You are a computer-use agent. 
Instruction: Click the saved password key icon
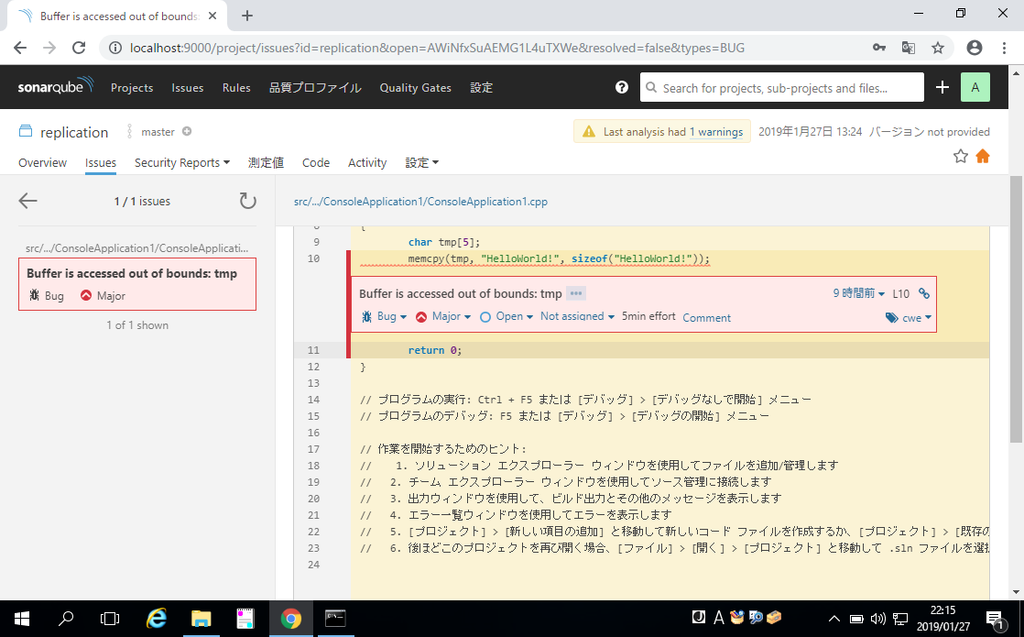pyautogui.click(x=879, y=47)
